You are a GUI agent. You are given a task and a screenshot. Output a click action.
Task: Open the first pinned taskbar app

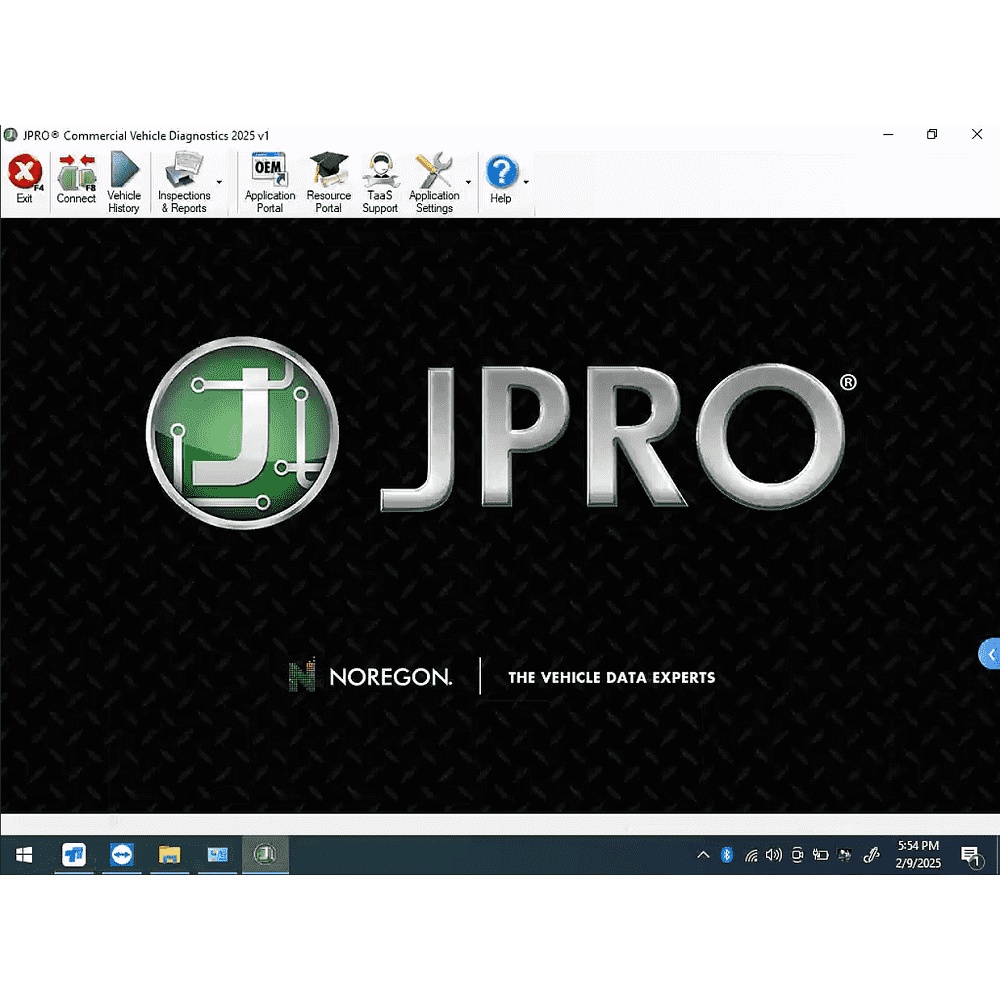74,855
